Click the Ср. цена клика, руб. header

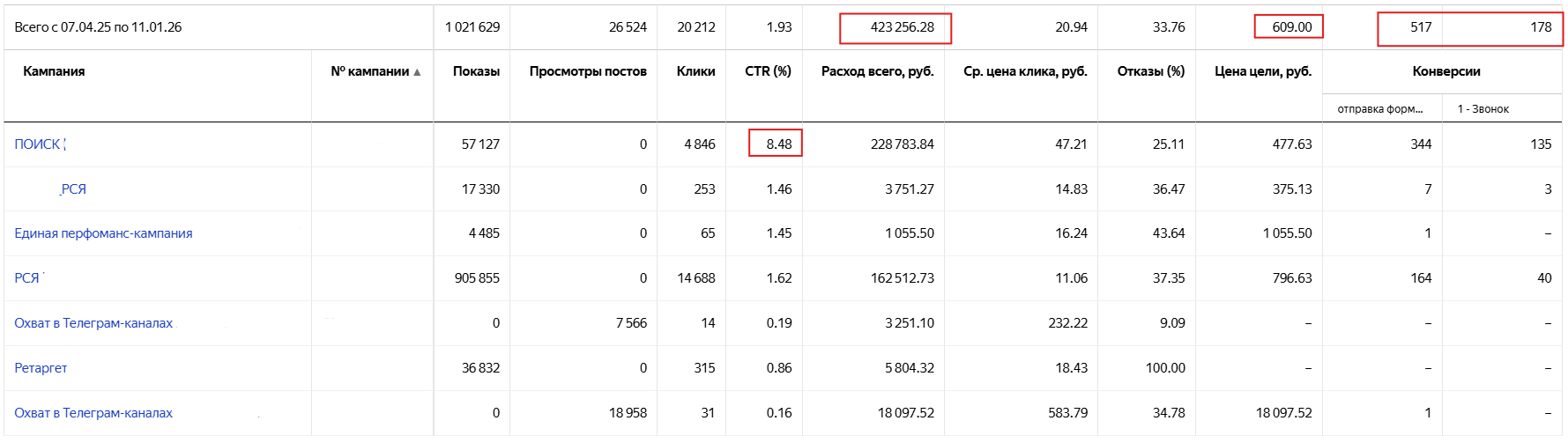pyautogui.click(x=1025, y=71)
